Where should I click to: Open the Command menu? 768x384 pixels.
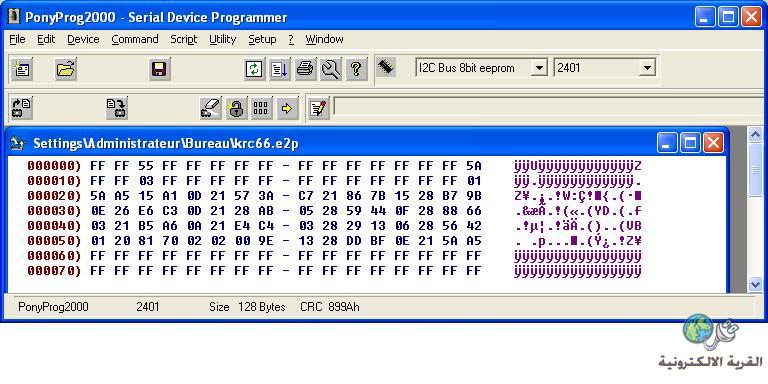click(135, 39)
